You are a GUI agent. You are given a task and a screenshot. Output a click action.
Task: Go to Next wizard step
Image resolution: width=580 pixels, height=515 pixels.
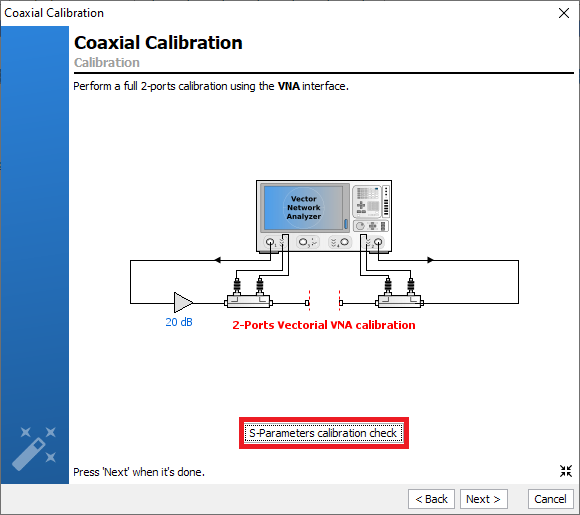483,499
